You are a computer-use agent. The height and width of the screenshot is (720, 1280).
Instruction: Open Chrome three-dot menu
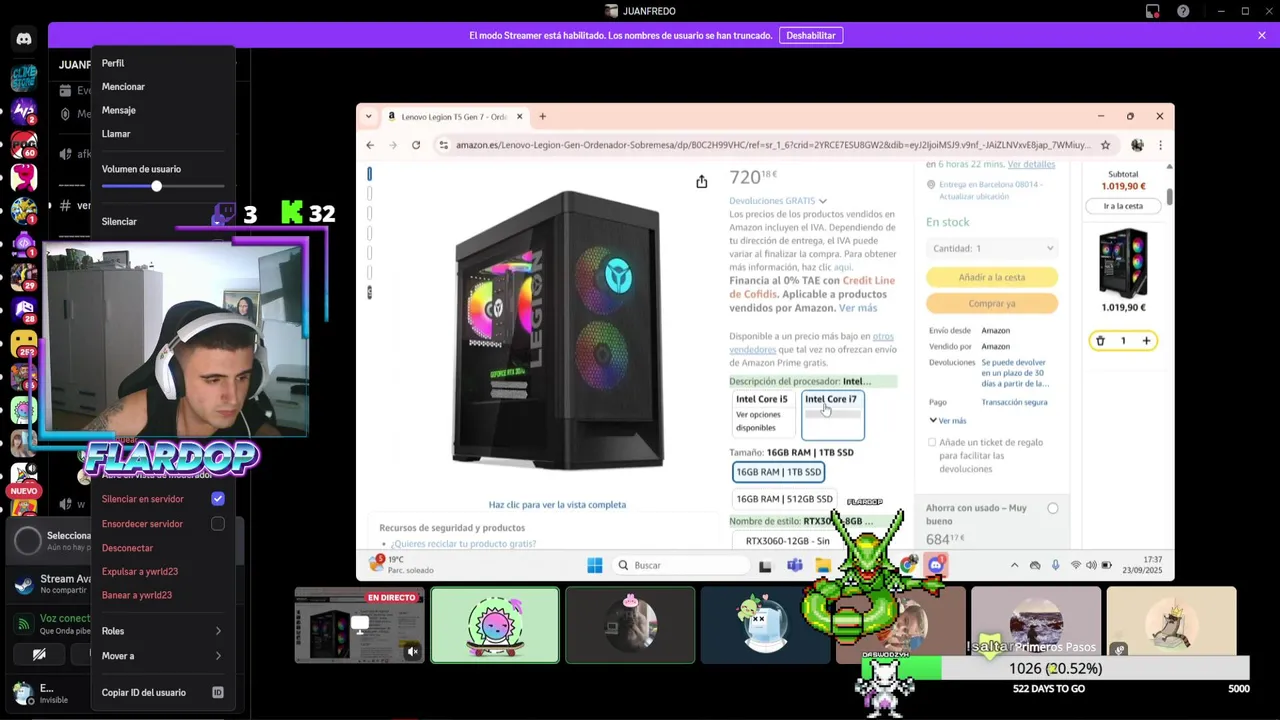click(x=1160, y=145)
